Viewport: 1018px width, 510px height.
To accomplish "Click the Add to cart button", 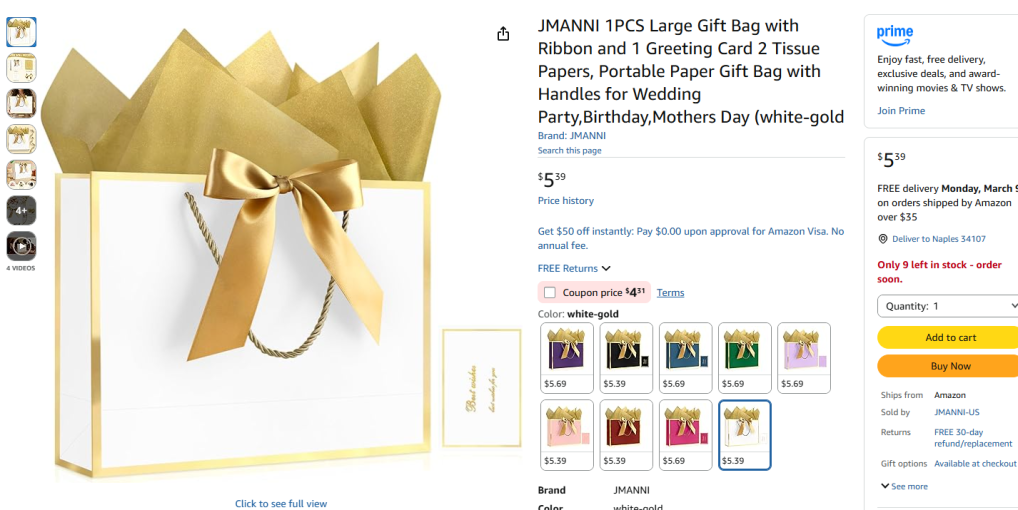I will (x=947, y=338).
